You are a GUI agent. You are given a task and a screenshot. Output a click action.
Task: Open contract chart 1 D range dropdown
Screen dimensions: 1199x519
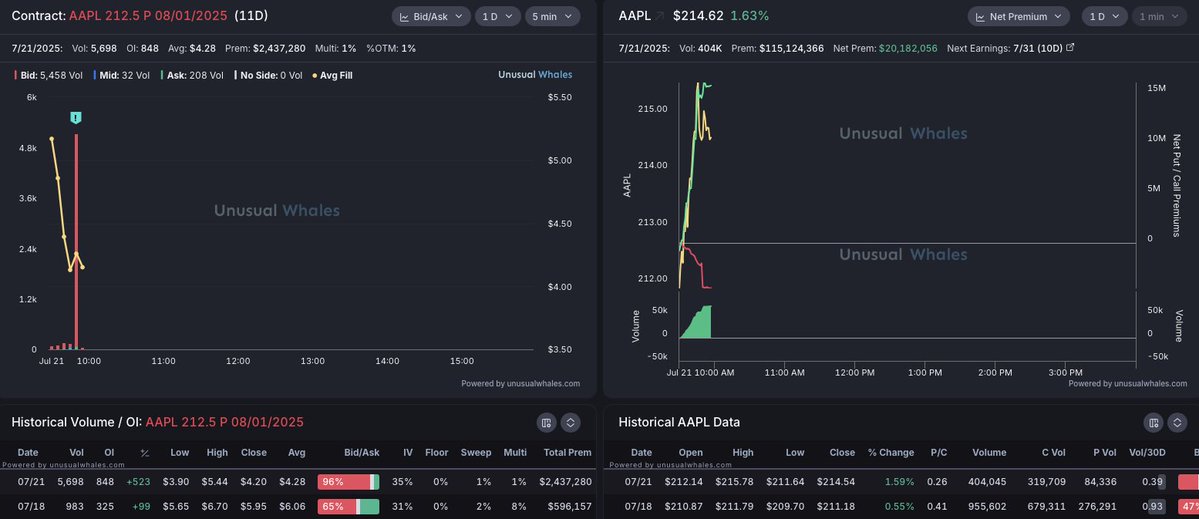coord(498,16)
